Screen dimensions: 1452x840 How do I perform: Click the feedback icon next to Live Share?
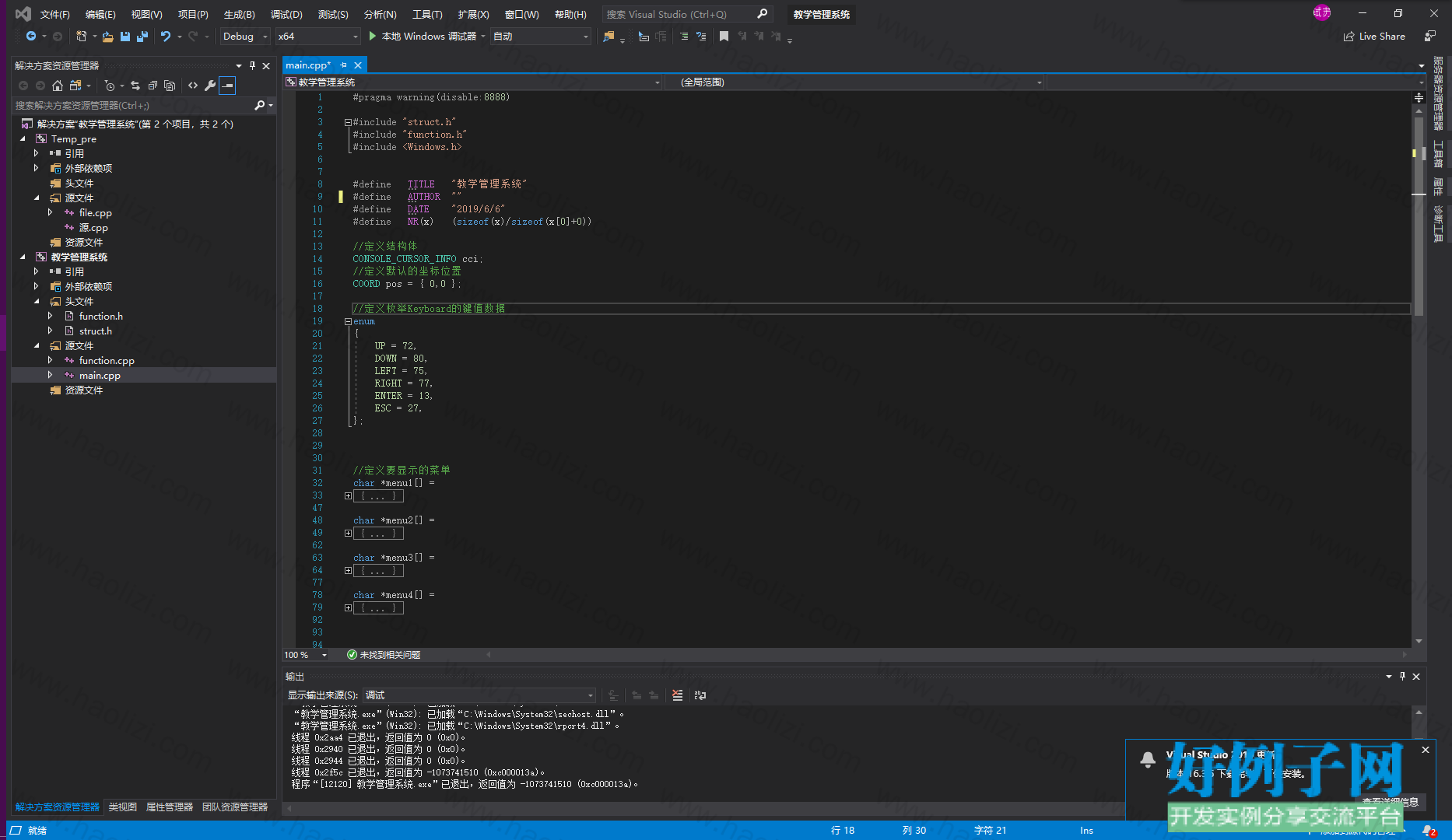click(x=1430, y=36)
